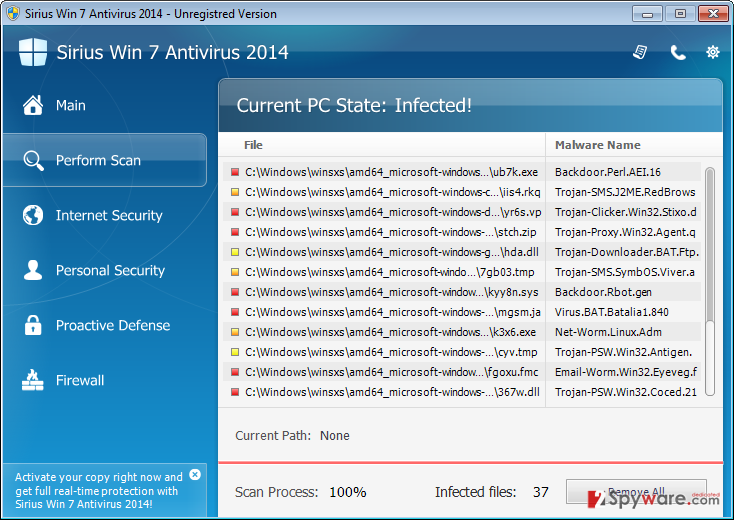Click the activation notice text
The height and width of the screenshot is (520, 734).
(99, 490)
